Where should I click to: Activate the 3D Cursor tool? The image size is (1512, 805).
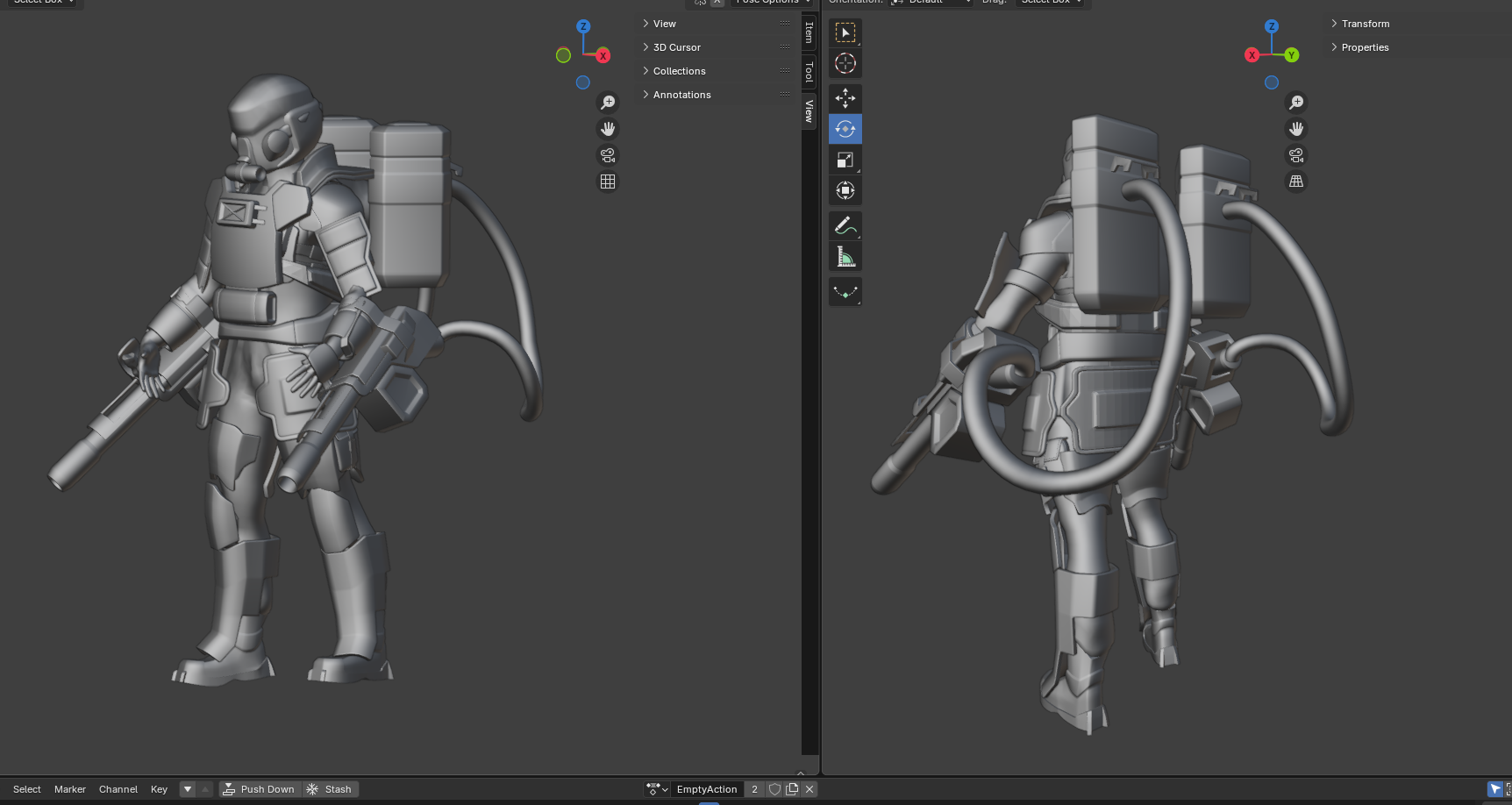(845, 63)
